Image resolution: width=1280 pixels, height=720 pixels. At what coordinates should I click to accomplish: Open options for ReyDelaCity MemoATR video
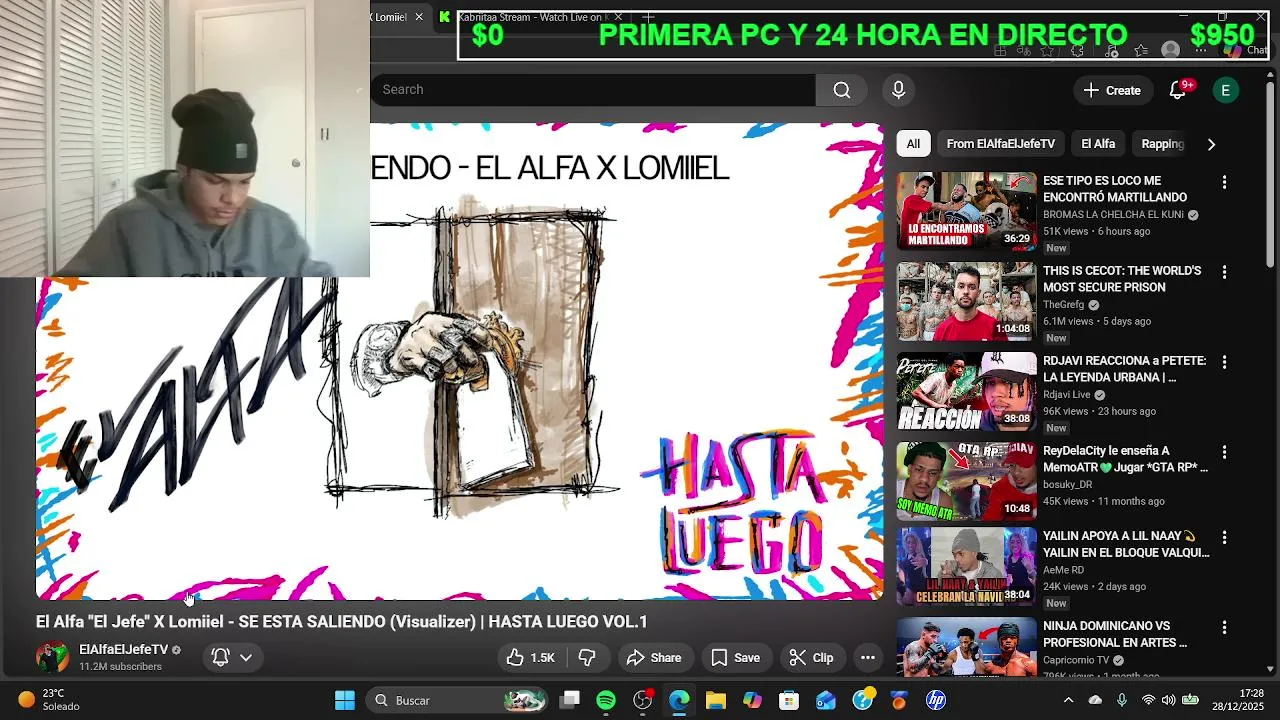pyautogui.click(x=1224, y=452)
